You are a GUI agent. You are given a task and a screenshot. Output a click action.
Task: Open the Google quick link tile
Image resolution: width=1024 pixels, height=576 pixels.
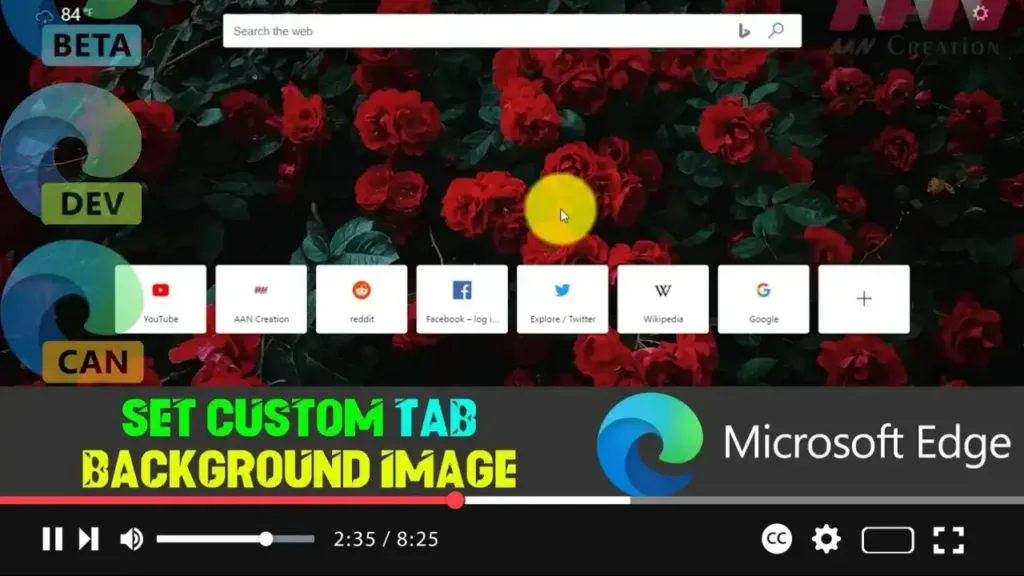click(x=763, y=299)
